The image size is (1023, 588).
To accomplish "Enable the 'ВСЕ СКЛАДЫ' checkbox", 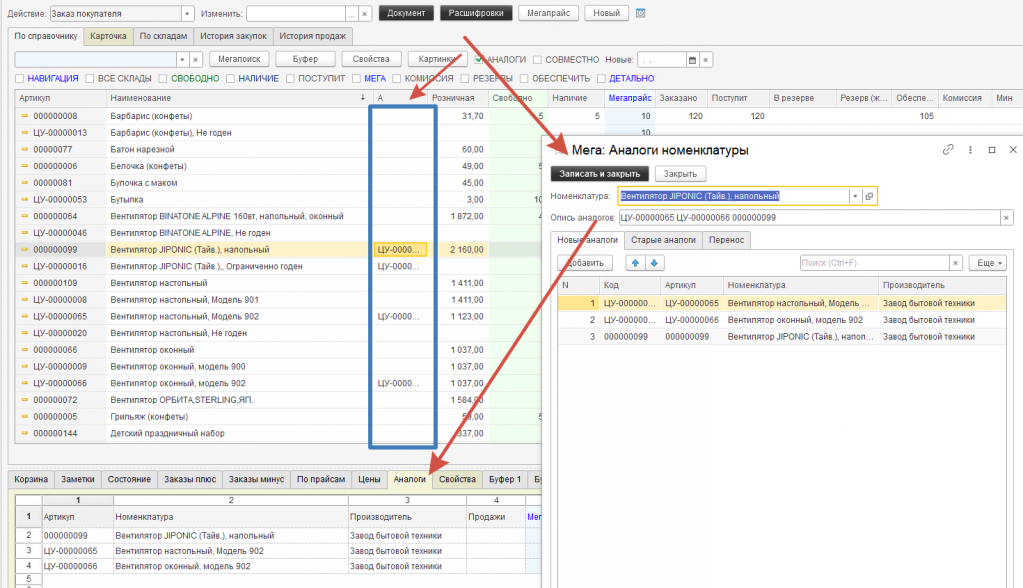I will [90, 78].
